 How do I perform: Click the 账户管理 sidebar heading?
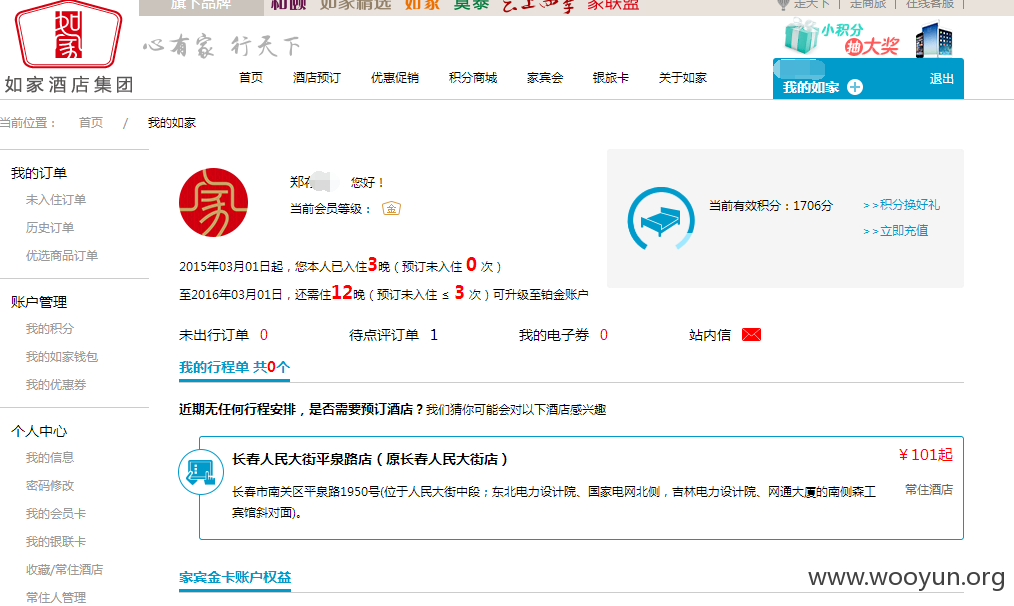click(x=39, y=302)
